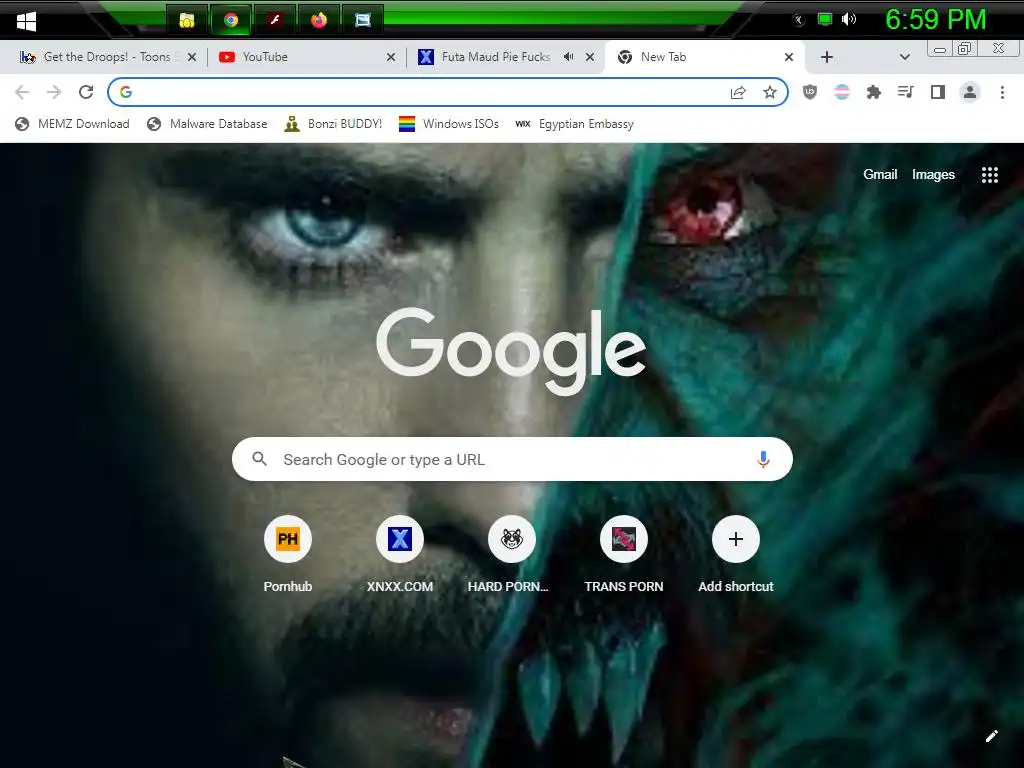Viewport: 1024px width, 768px height.
Task: Open the Egyptian Embassy bookmark
Action: (x=574, y=124)
